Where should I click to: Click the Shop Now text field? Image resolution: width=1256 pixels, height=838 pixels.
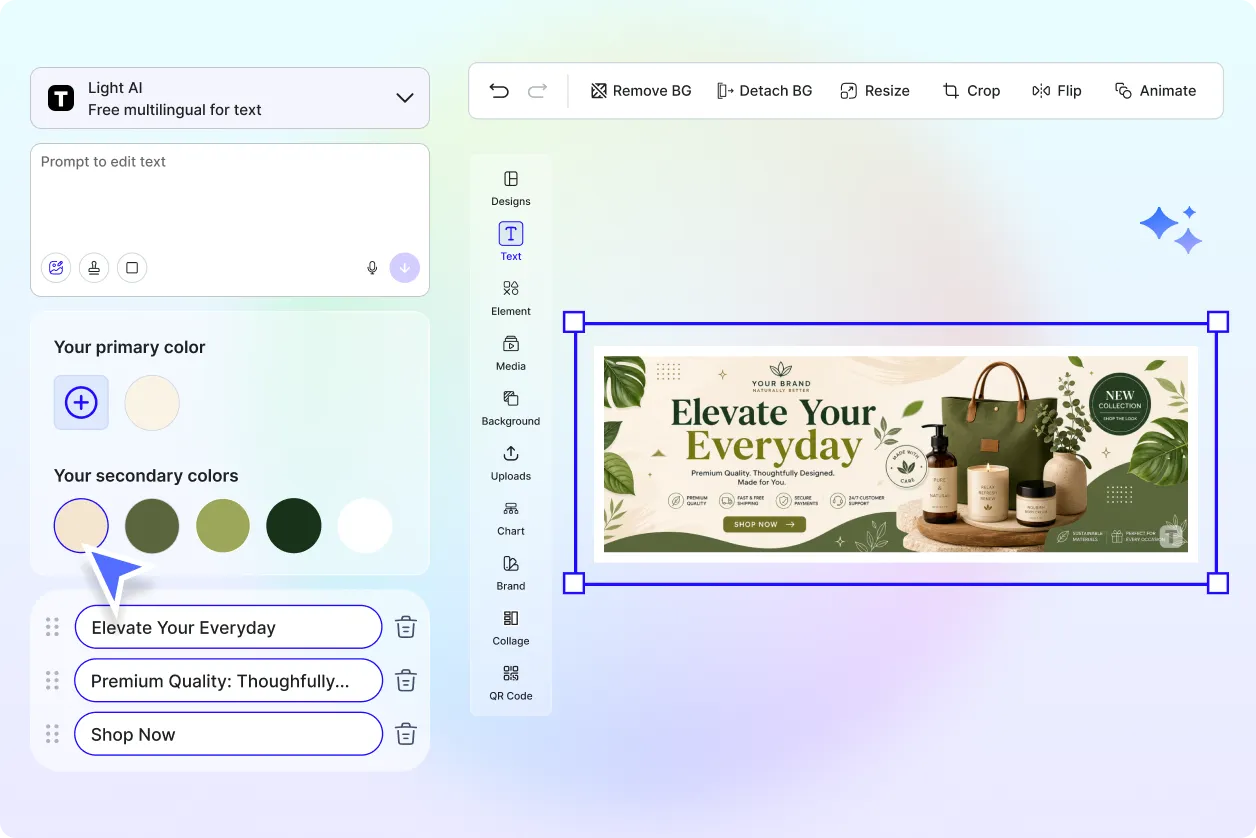(x=228, y=734)
